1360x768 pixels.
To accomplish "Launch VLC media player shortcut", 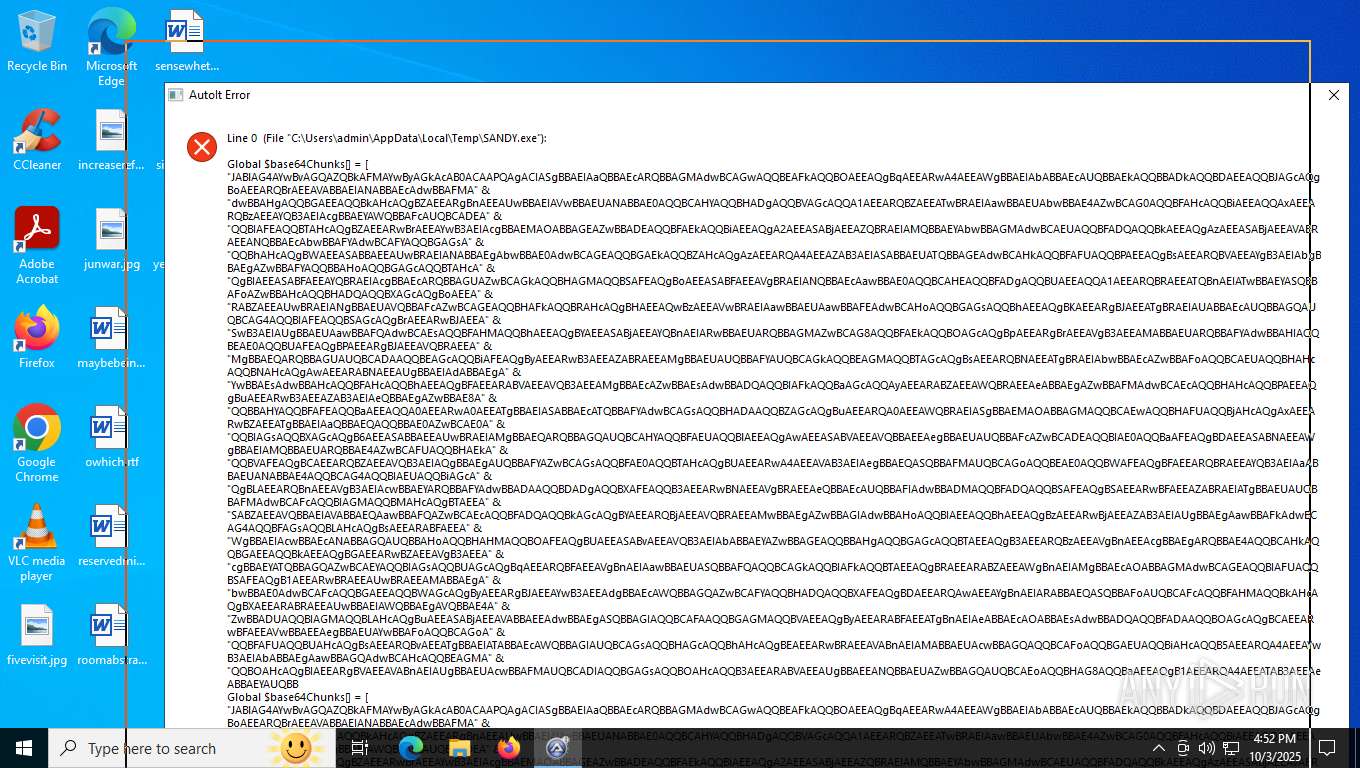I will coord(37,543).
